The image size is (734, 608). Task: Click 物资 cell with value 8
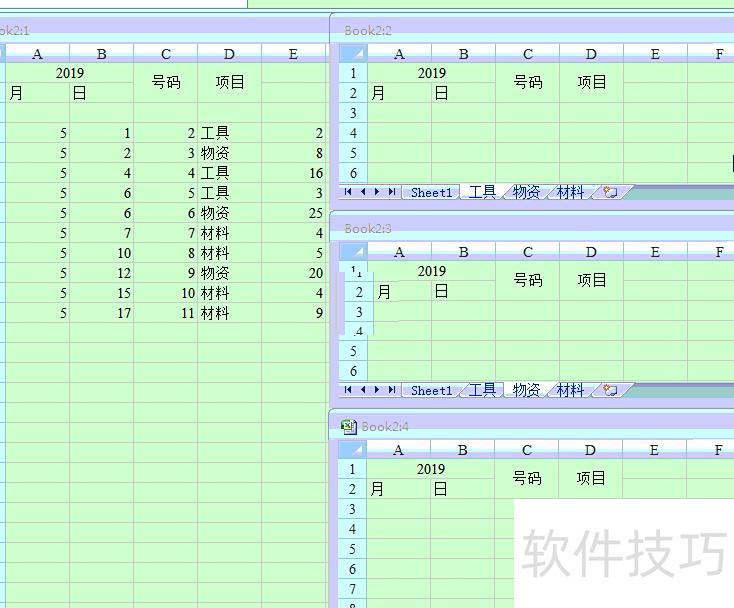[229, 153]
